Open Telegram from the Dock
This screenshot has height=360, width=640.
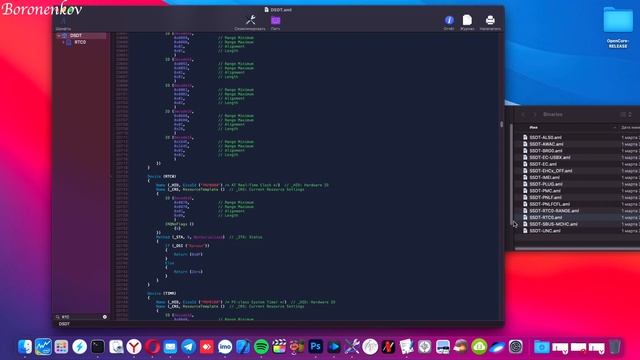tap(189, 347)
